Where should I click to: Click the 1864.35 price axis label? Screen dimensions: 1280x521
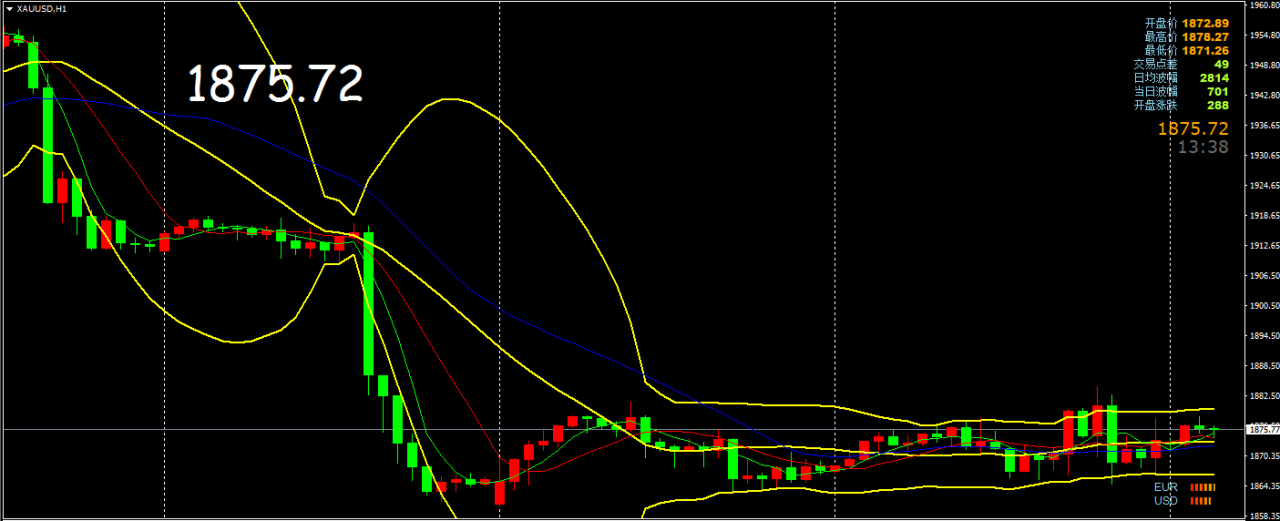click(x=1264, y=485)
